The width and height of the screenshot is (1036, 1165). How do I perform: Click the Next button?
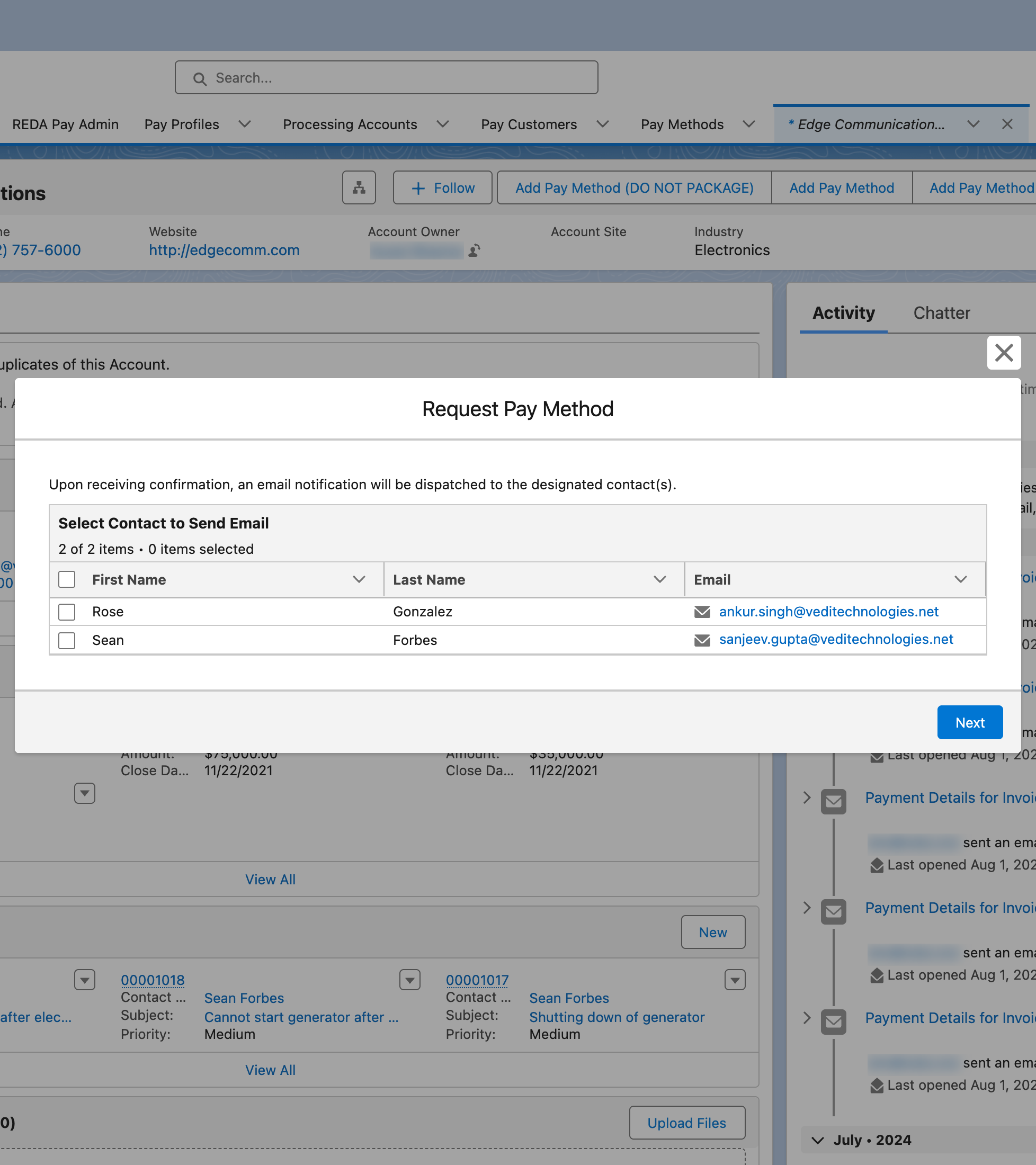[970, 722]
